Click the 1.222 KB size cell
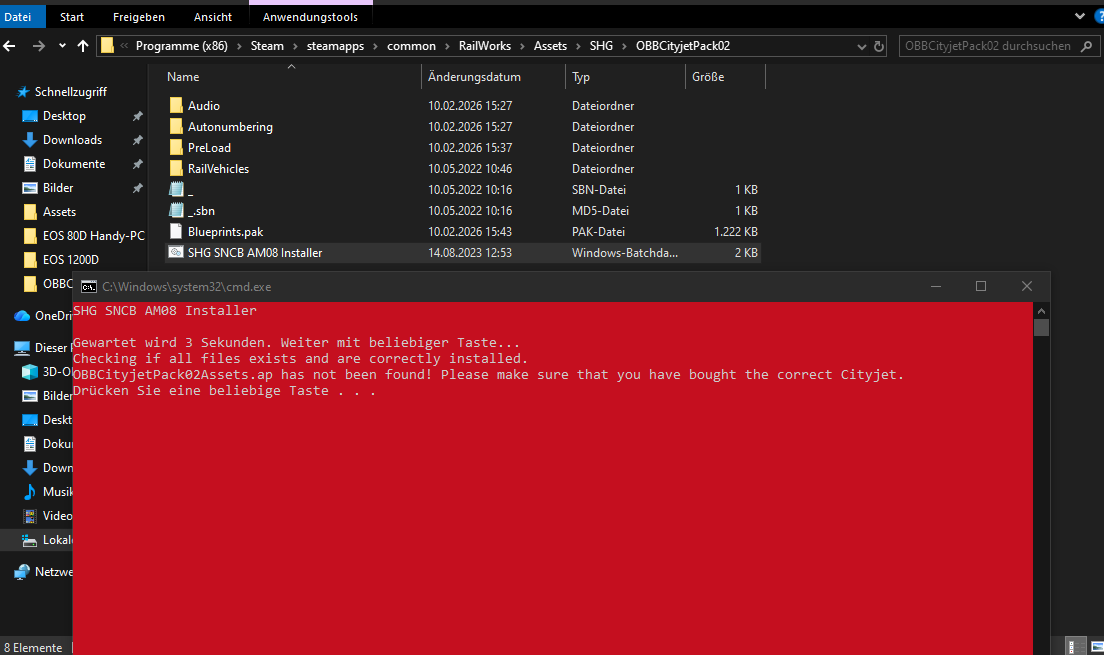 pos(736,232)
